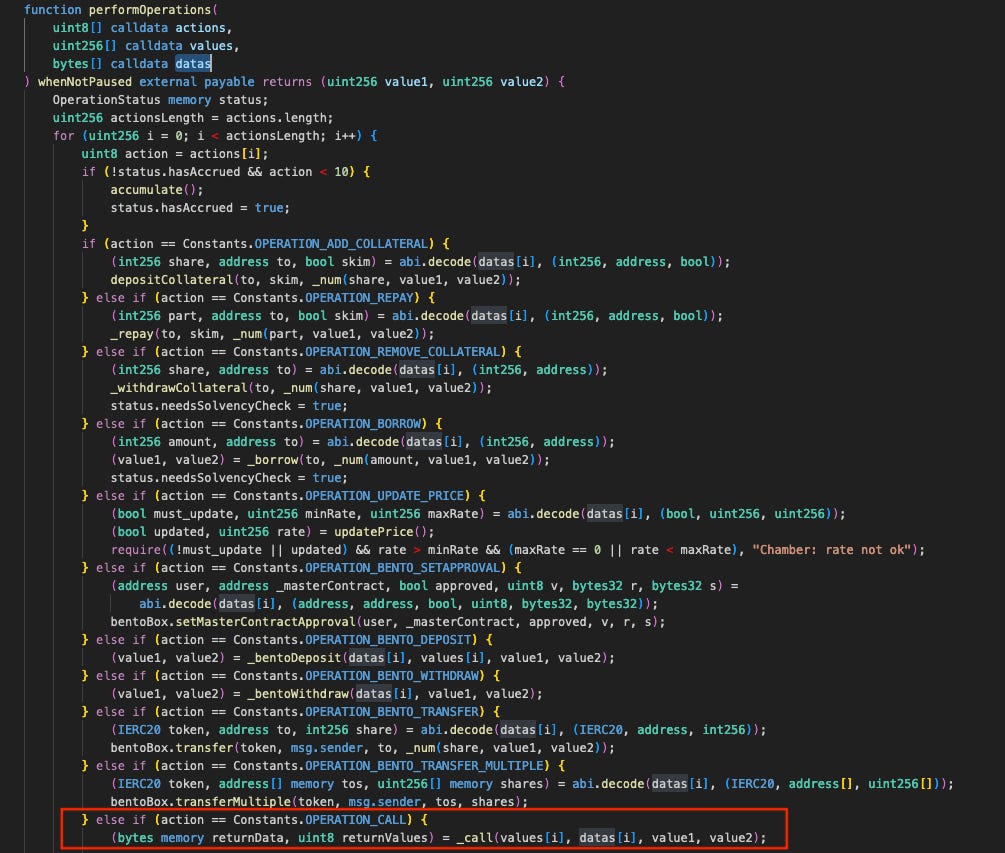Image resolution: width=1005 pixels, height=853 pixels.
Task: Click the OPERATION_REMOVE_COLLATERAL constant
Action: 403,351
